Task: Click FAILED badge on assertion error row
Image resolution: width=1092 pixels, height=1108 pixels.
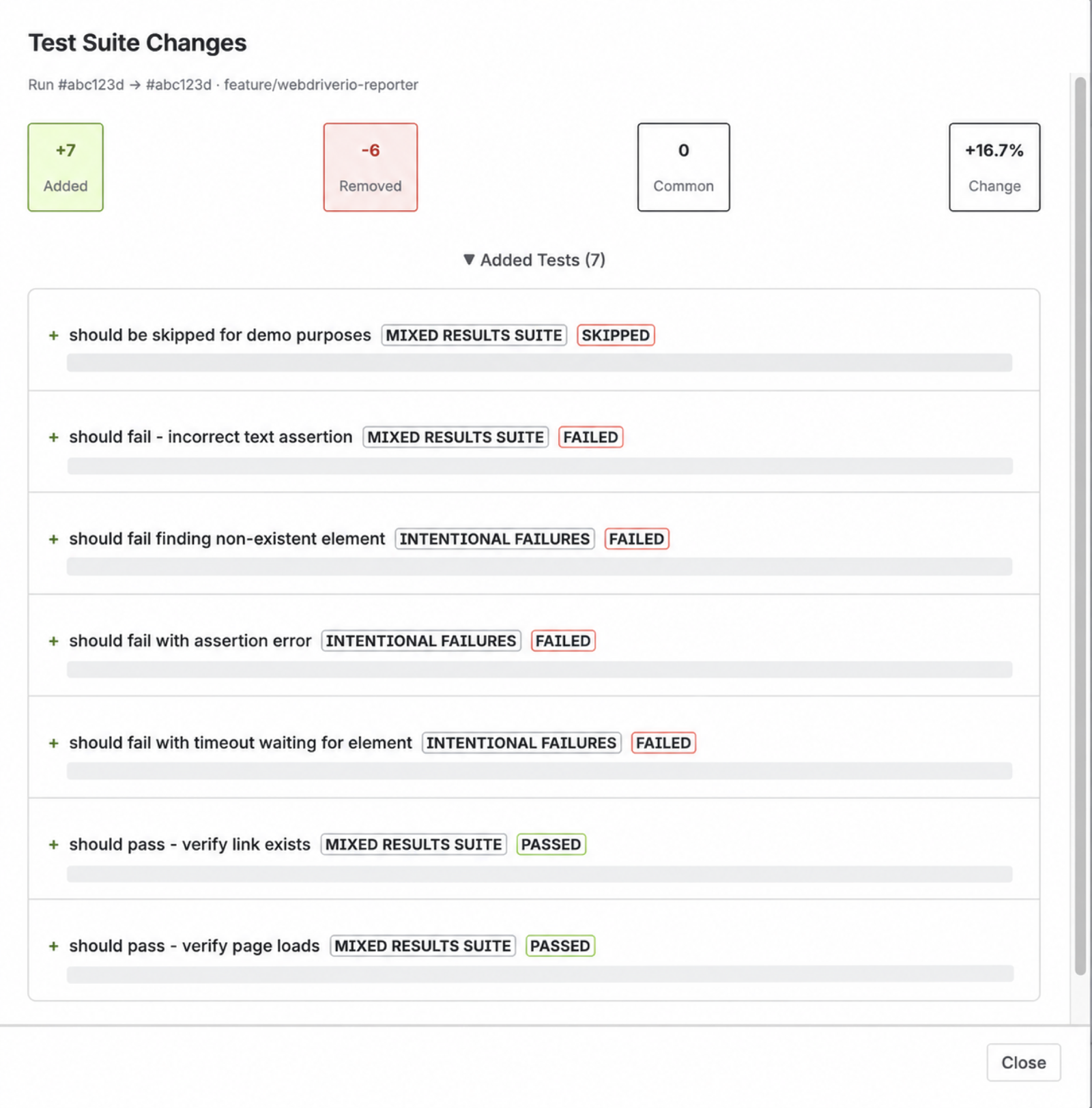Action: [563, 641]
